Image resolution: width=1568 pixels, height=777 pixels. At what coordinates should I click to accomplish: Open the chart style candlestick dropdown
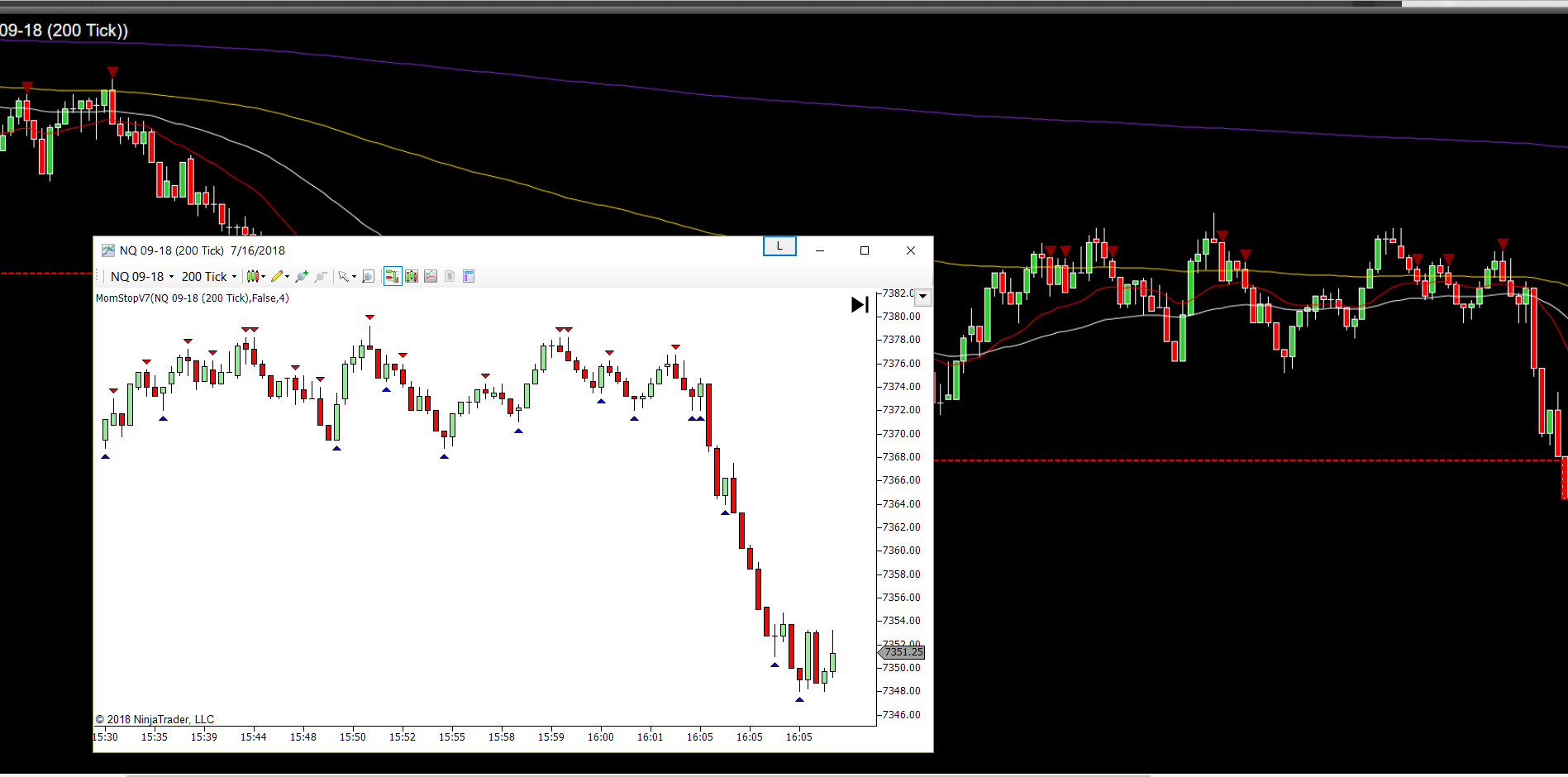(255, 276)
